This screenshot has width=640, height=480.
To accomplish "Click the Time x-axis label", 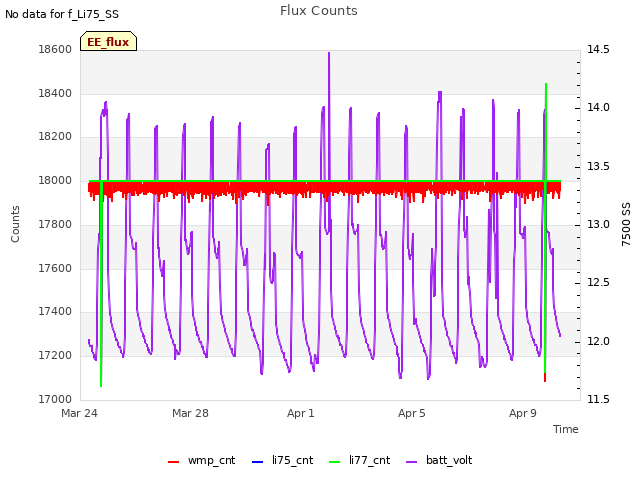I will (566, 429).
